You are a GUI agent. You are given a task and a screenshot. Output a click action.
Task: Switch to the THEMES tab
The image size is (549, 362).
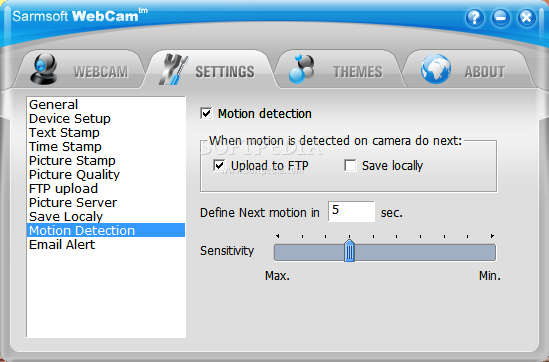(x=338, y=69)
